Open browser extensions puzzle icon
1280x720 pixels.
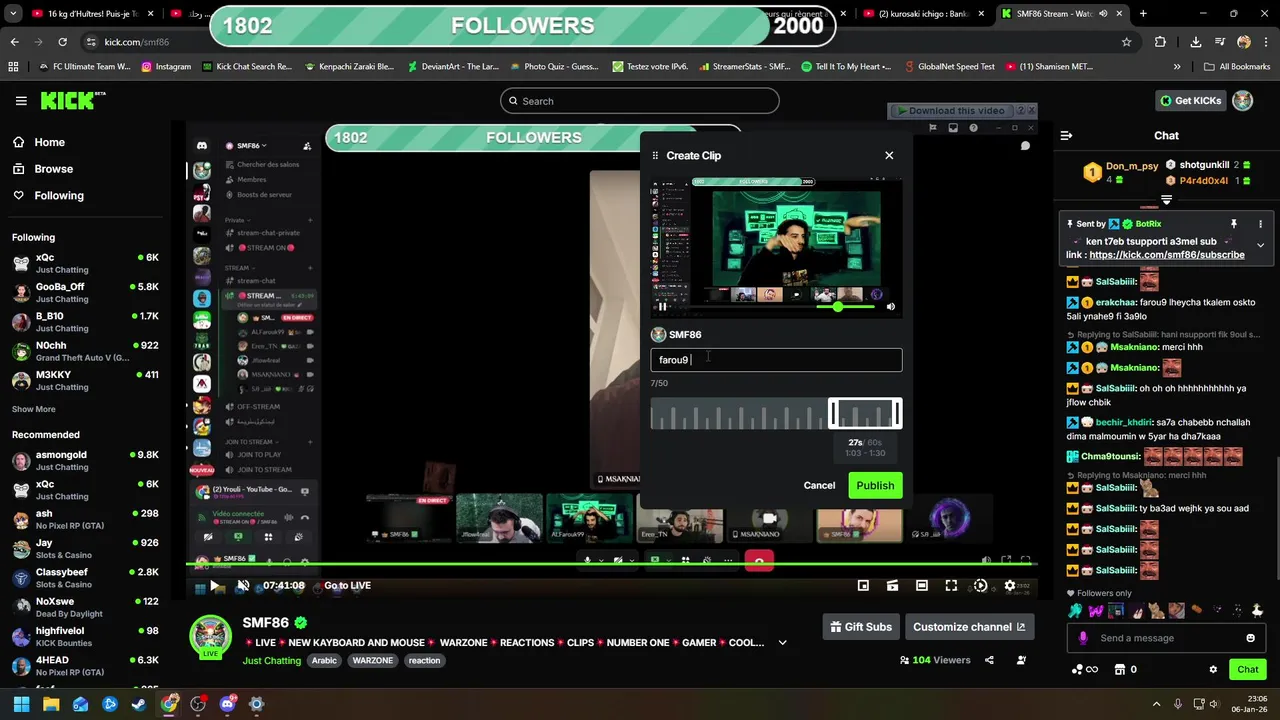pyautogui.click(x=1160, y=42)
